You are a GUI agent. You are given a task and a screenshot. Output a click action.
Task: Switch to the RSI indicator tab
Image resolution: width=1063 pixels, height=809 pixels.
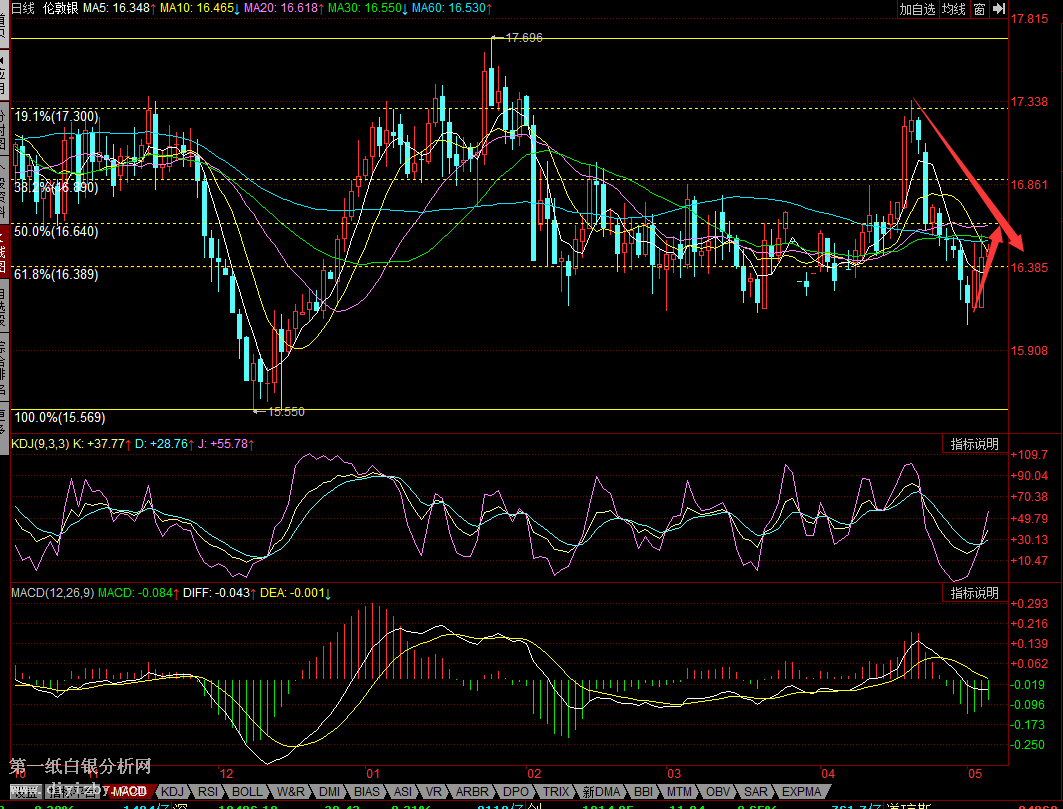click(x=209, y=791)
